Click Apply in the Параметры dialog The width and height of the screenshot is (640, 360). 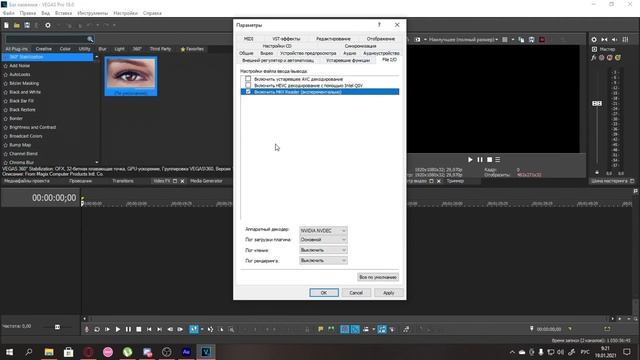pyautogui.click(x=388, y=293)
